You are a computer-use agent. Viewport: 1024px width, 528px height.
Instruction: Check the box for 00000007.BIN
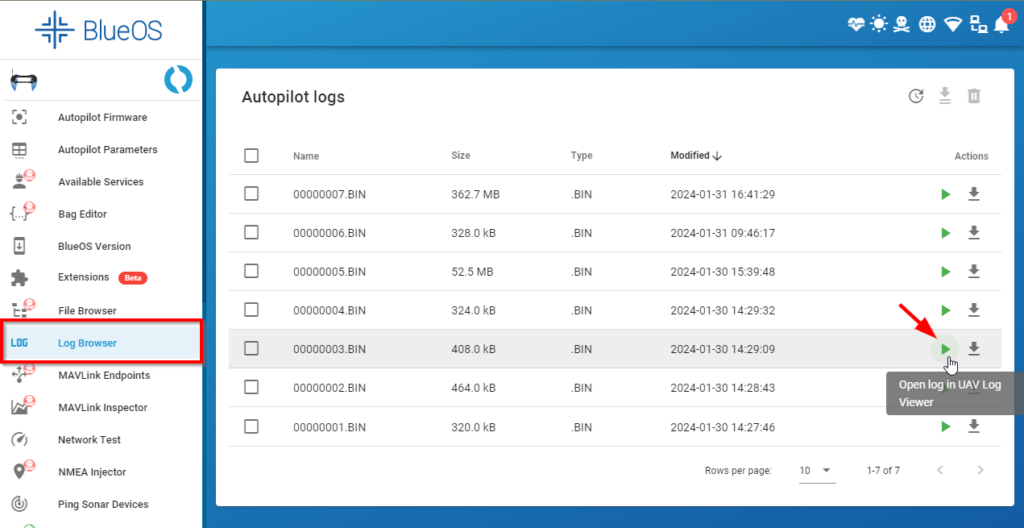(251, 194)
